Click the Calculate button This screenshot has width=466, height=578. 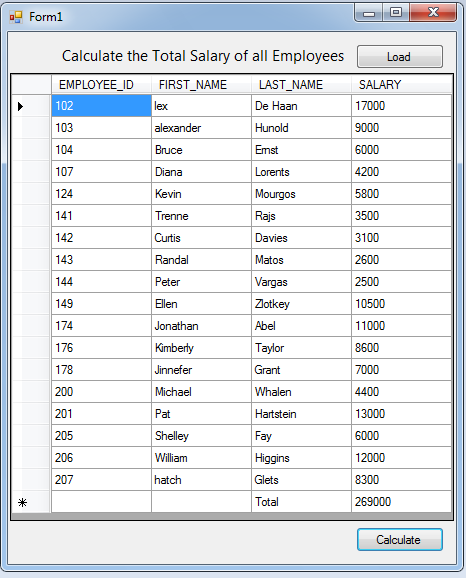400,540
